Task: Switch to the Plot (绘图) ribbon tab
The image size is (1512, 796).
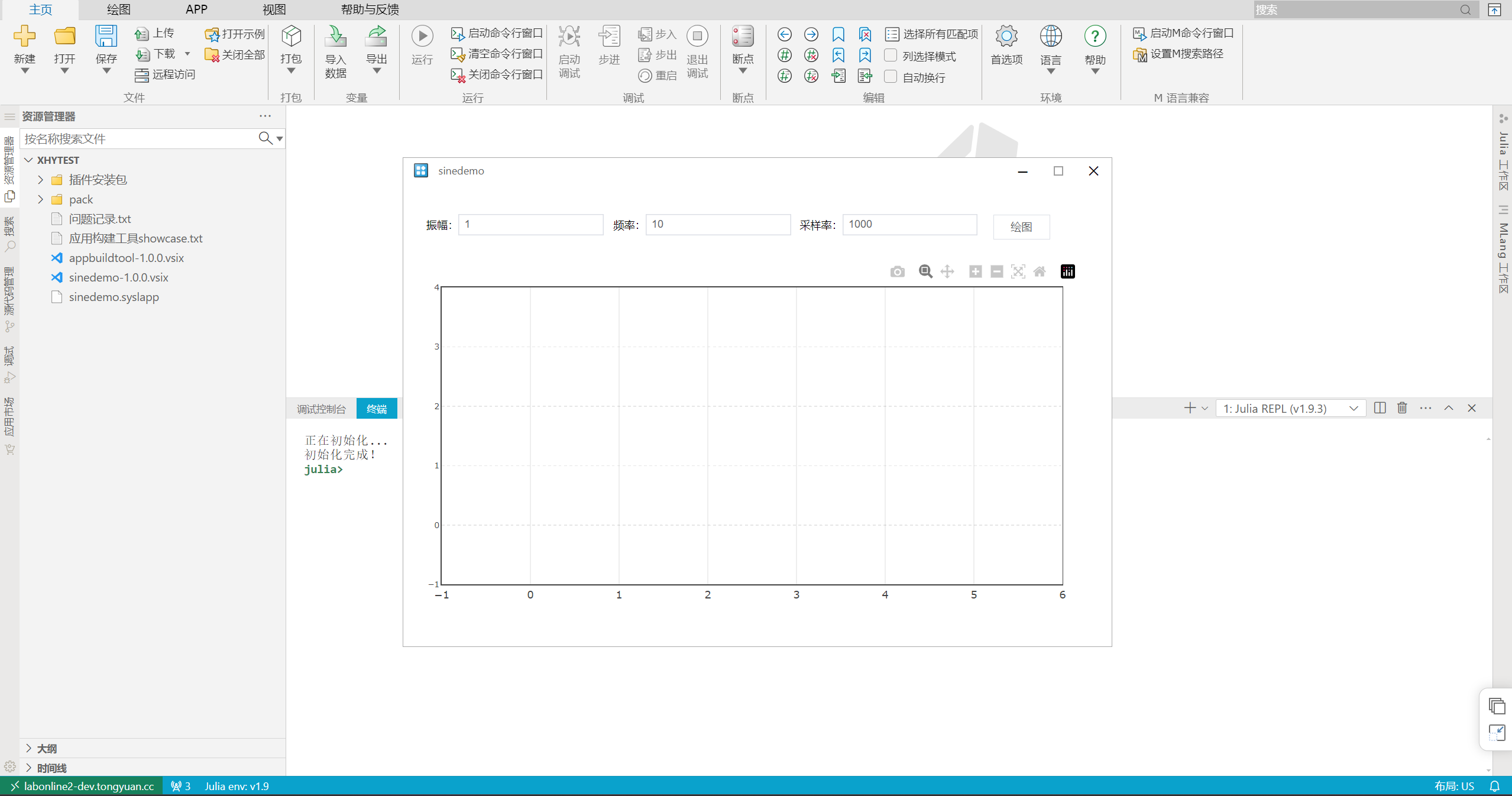Action: tap(118, 9)
